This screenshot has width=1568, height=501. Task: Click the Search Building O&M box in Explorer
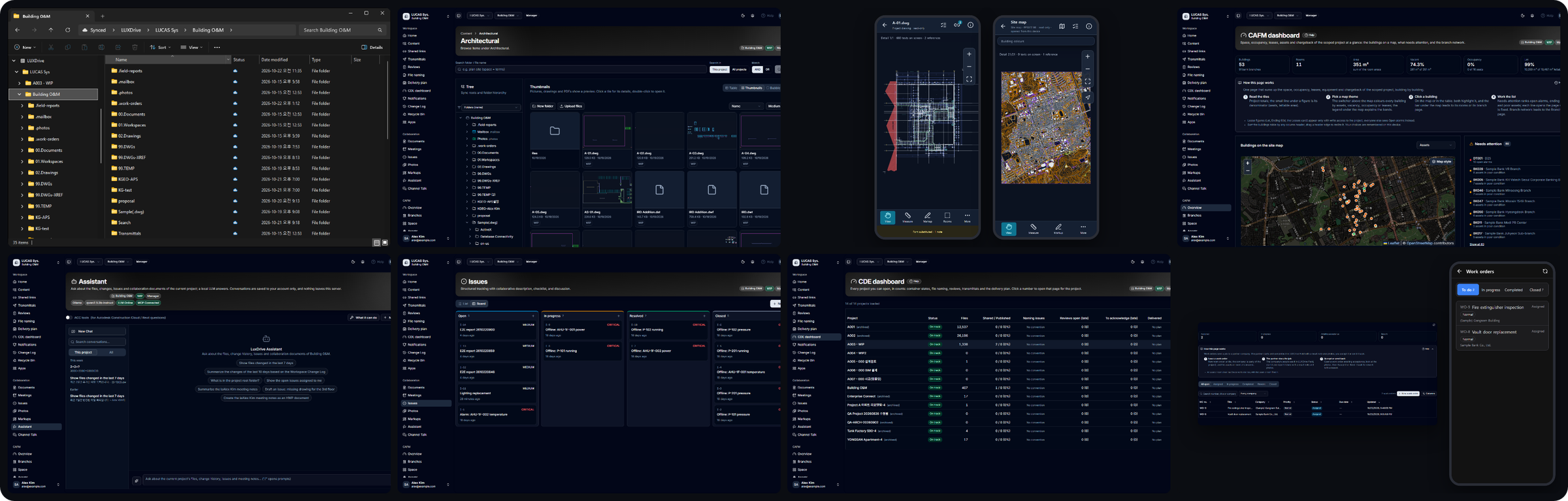click(x=342, y=30)
